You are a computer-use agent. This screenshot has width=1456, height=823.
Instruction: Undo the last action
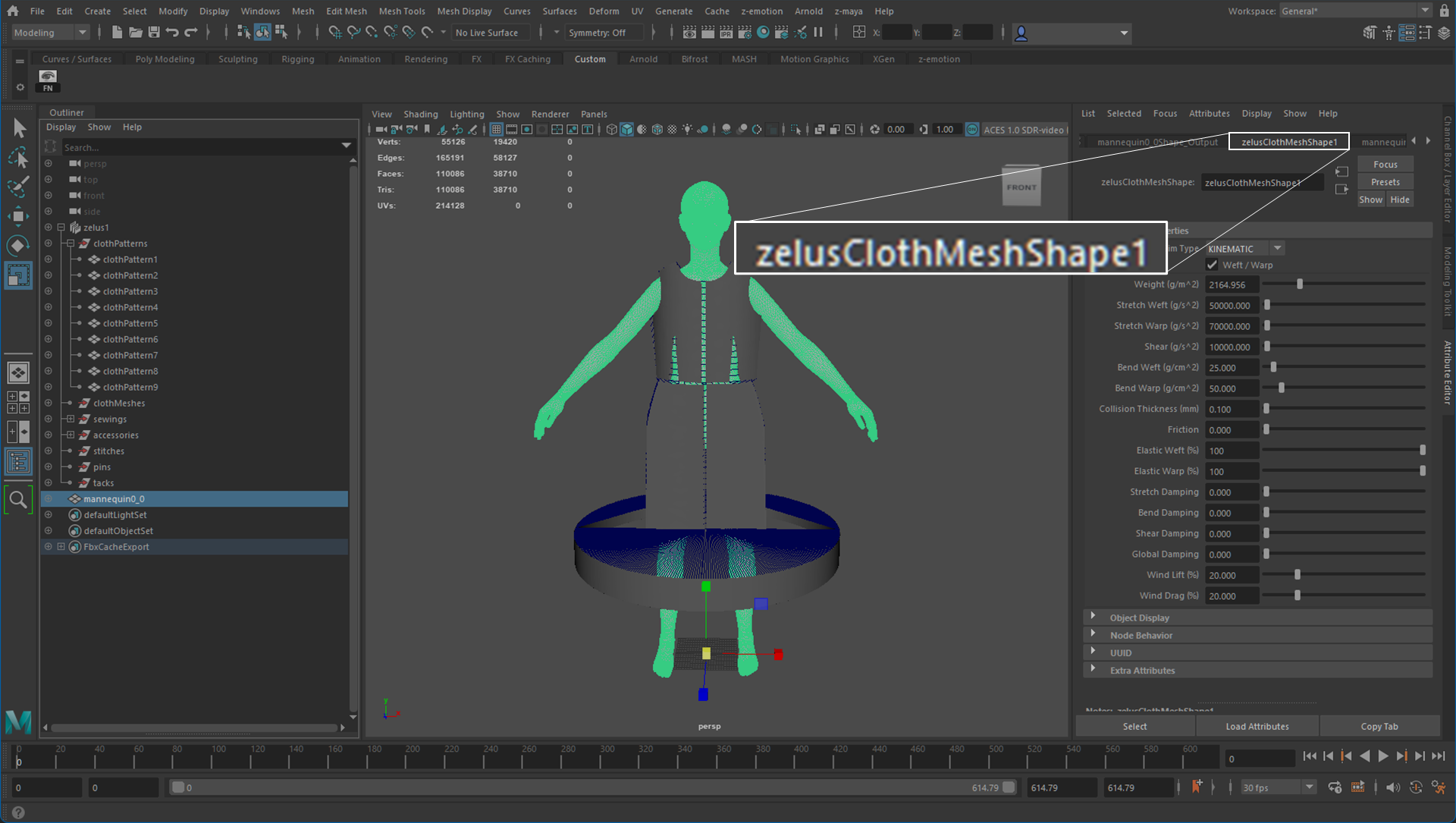172,33
